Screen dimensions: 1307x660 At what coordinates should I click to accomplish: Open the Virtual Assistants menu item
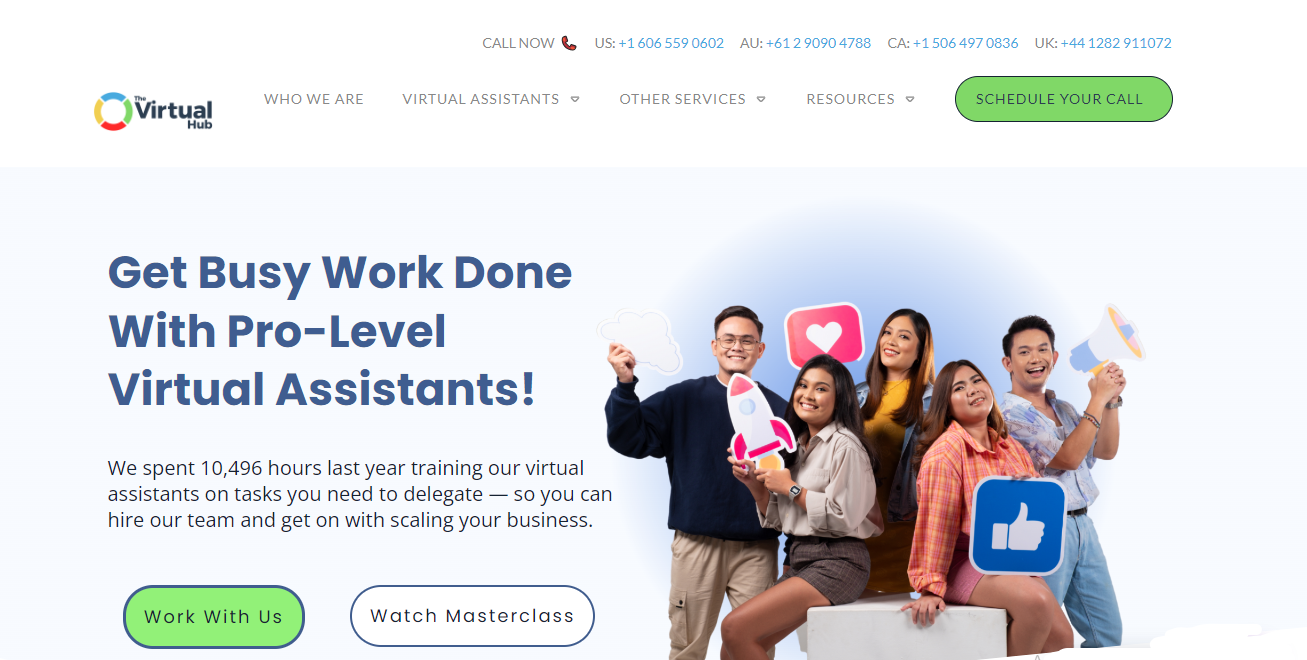(x=481, y=99)
